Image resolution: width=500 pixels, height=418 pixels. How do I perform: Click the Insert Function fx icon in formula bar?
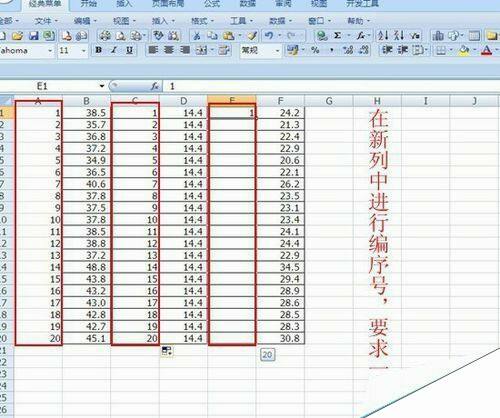point(154,86)
